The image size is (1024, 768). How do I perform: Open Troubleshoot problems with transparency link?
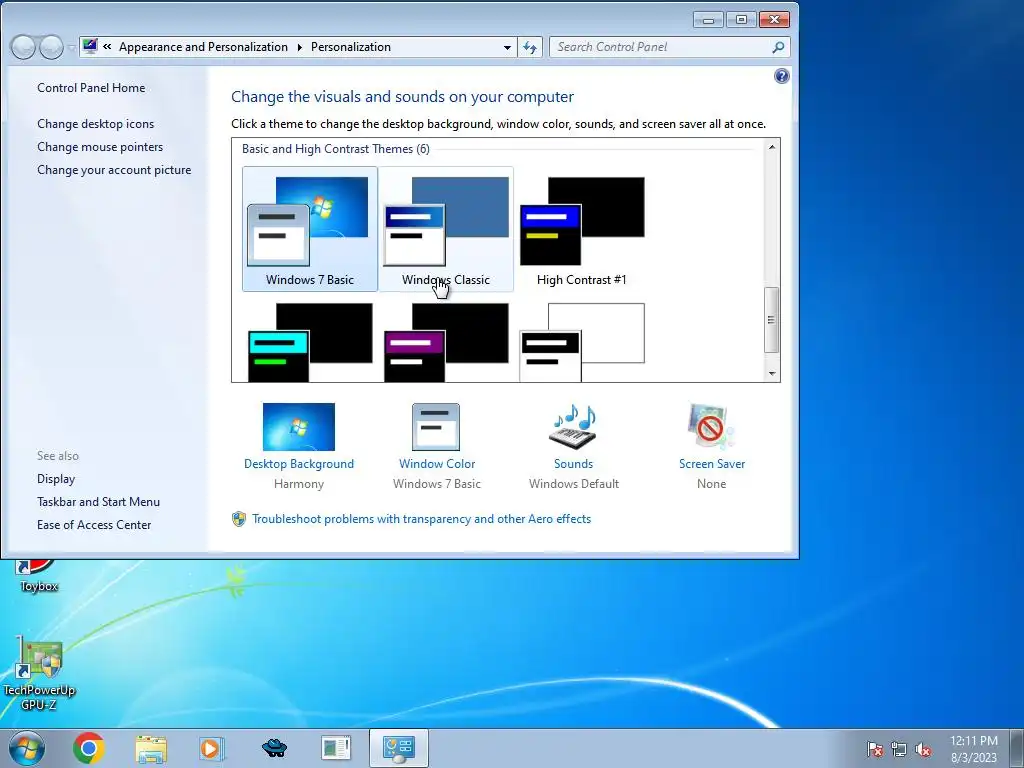point(421,519)
